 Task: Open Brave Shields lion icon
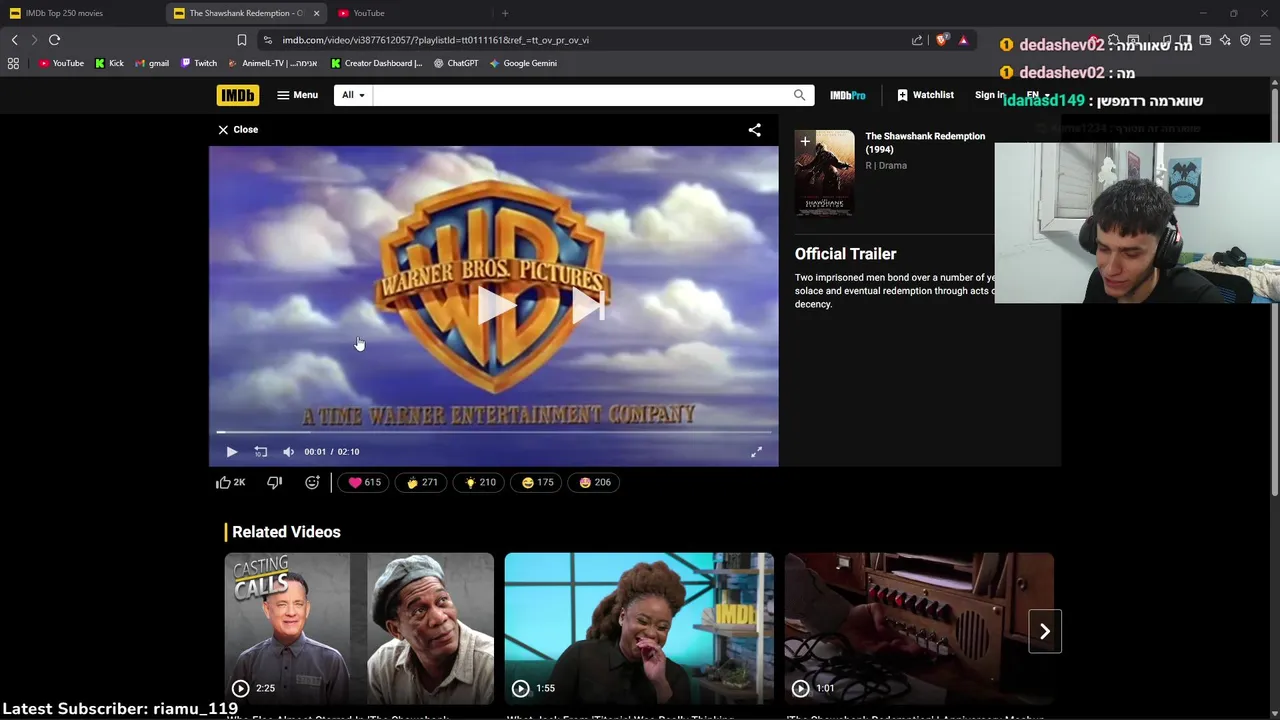tap(942, 40)
